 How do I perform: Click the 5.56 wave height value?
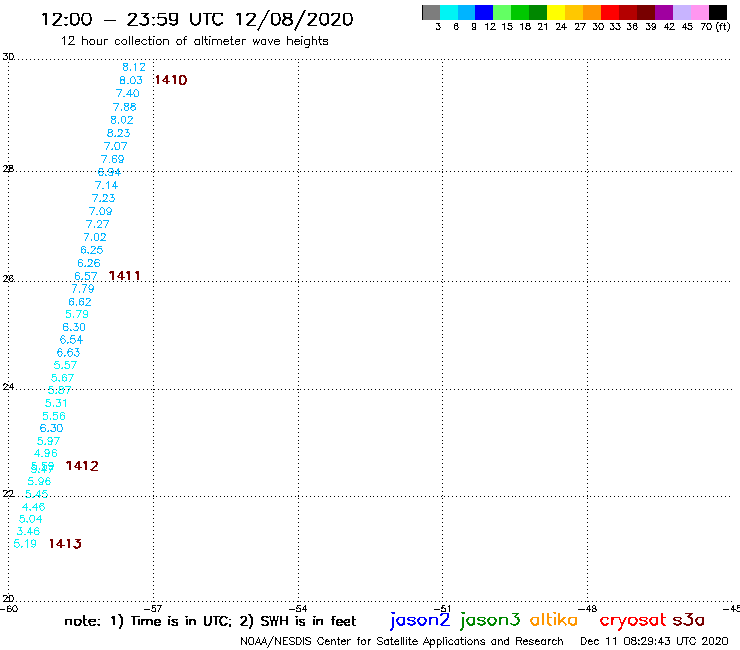(54, 416)
